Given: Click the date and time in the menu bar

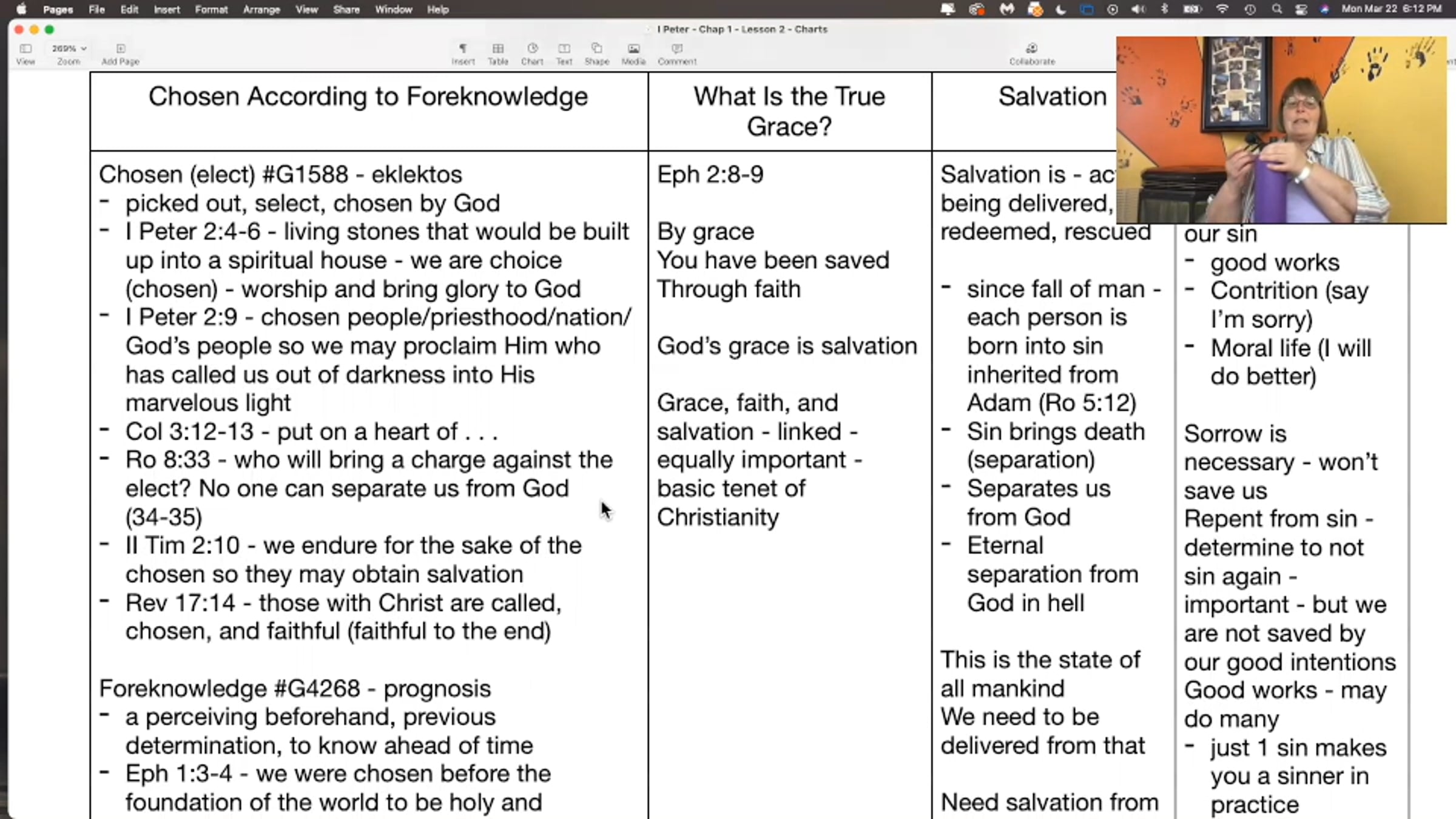Looking at the screenshot, I should coord(1391,9).
